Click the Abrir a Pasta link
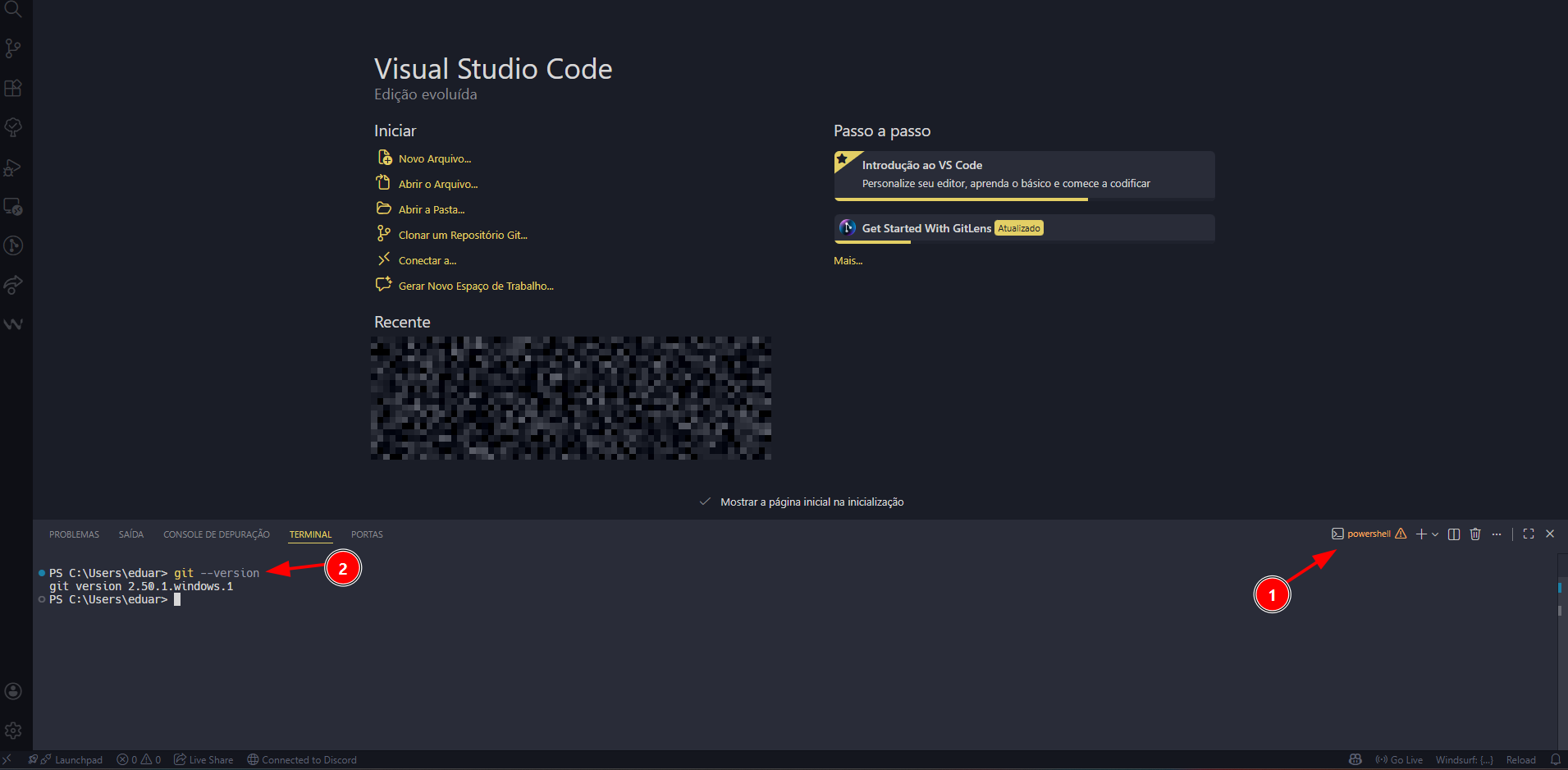 coord(431,210)
